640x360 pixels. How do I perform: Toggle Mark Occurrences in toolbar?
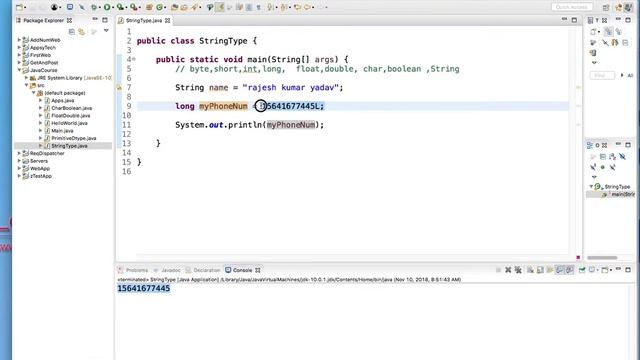tap(220, 7)
